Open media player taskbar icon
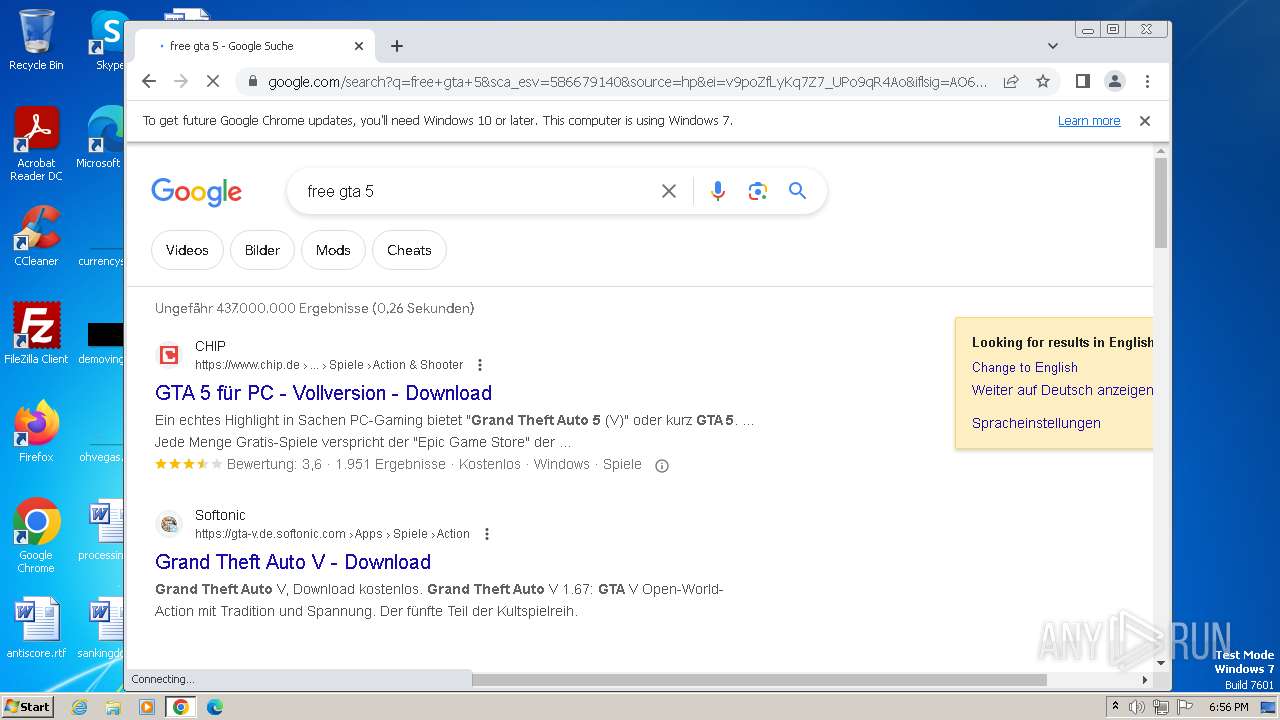This screenshot has height=720, width=1280. [x=147, y=707]
